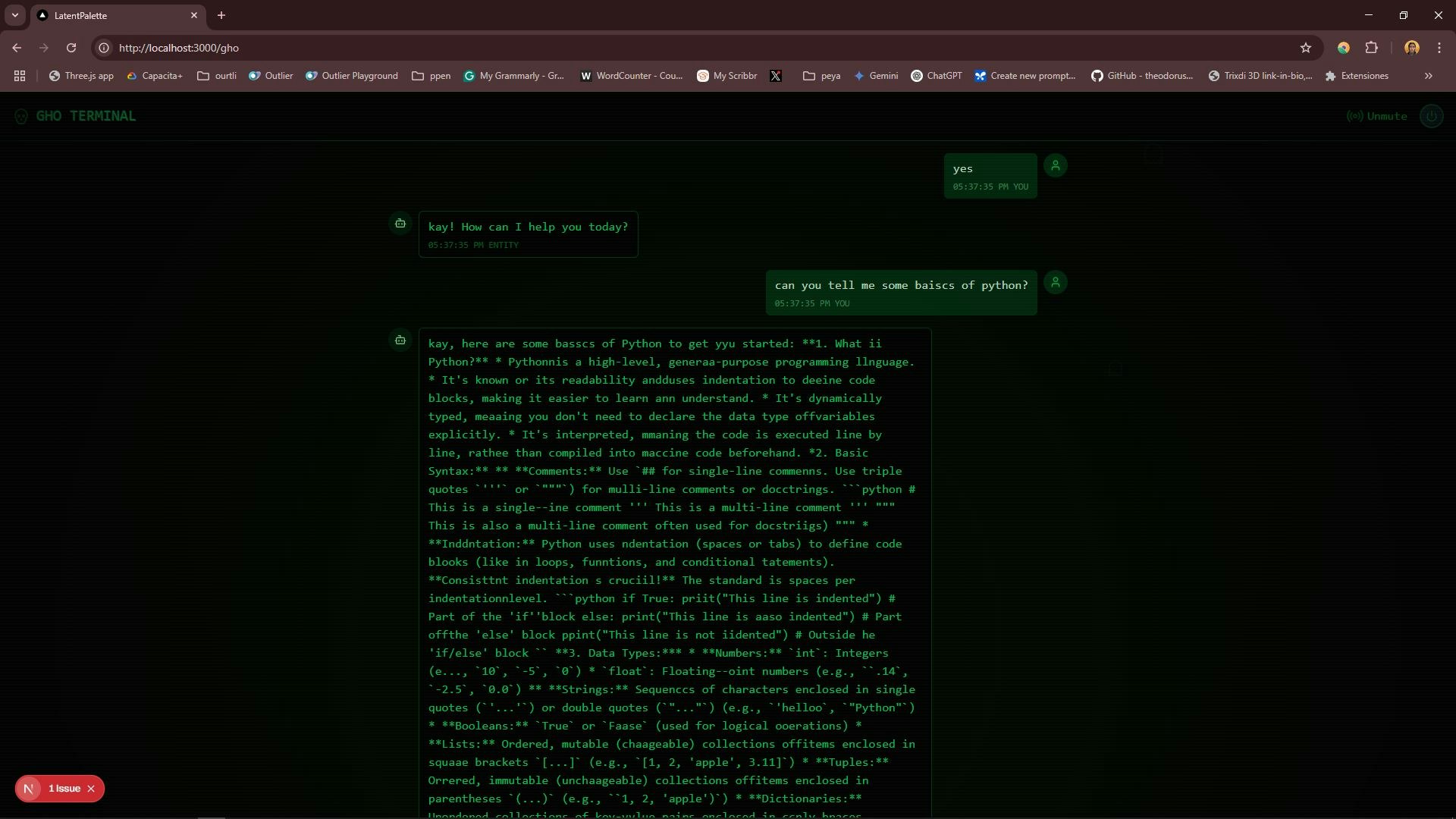The height and width of the screenshot is (819, 1456).
Task: Open the 'Create new prompt' bookmark
Action: [1025, 76]
